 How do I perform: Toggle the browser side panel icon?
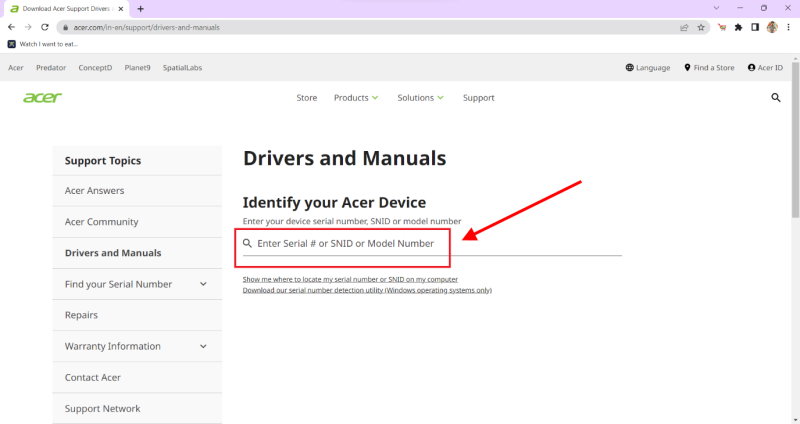[755, 28]
